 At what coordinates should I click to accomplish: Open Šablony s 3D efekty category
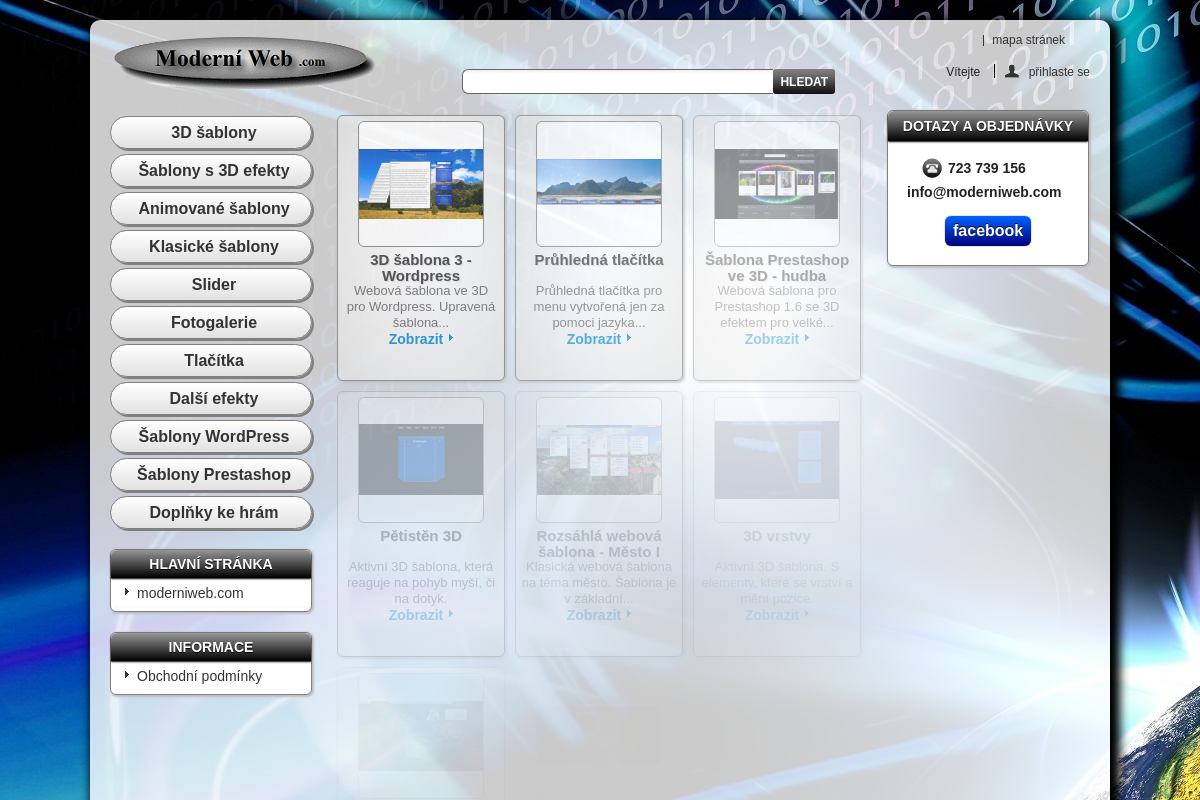click(212, 171)
